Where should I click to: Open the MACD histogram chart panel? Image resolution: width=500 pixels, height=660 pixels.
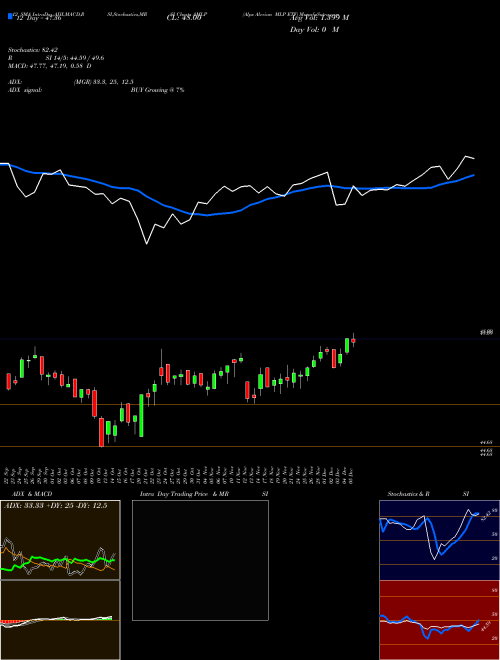point(60,620)
